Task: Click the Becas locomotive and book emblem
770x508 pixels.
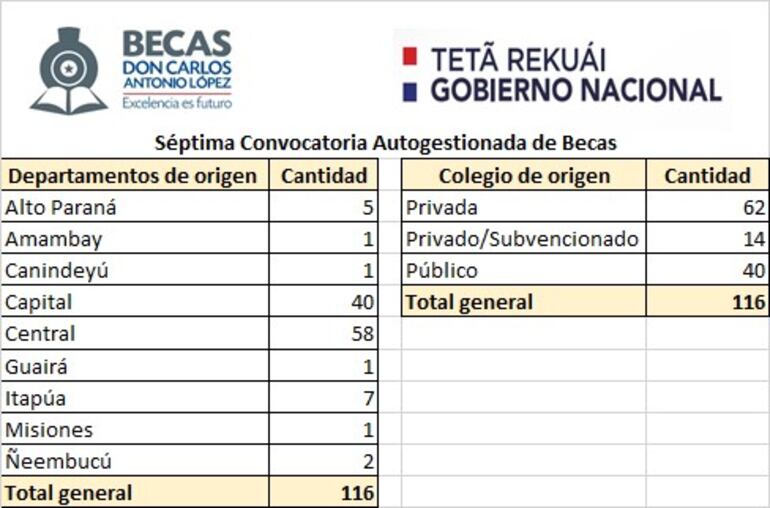Action: pos(68,70)
